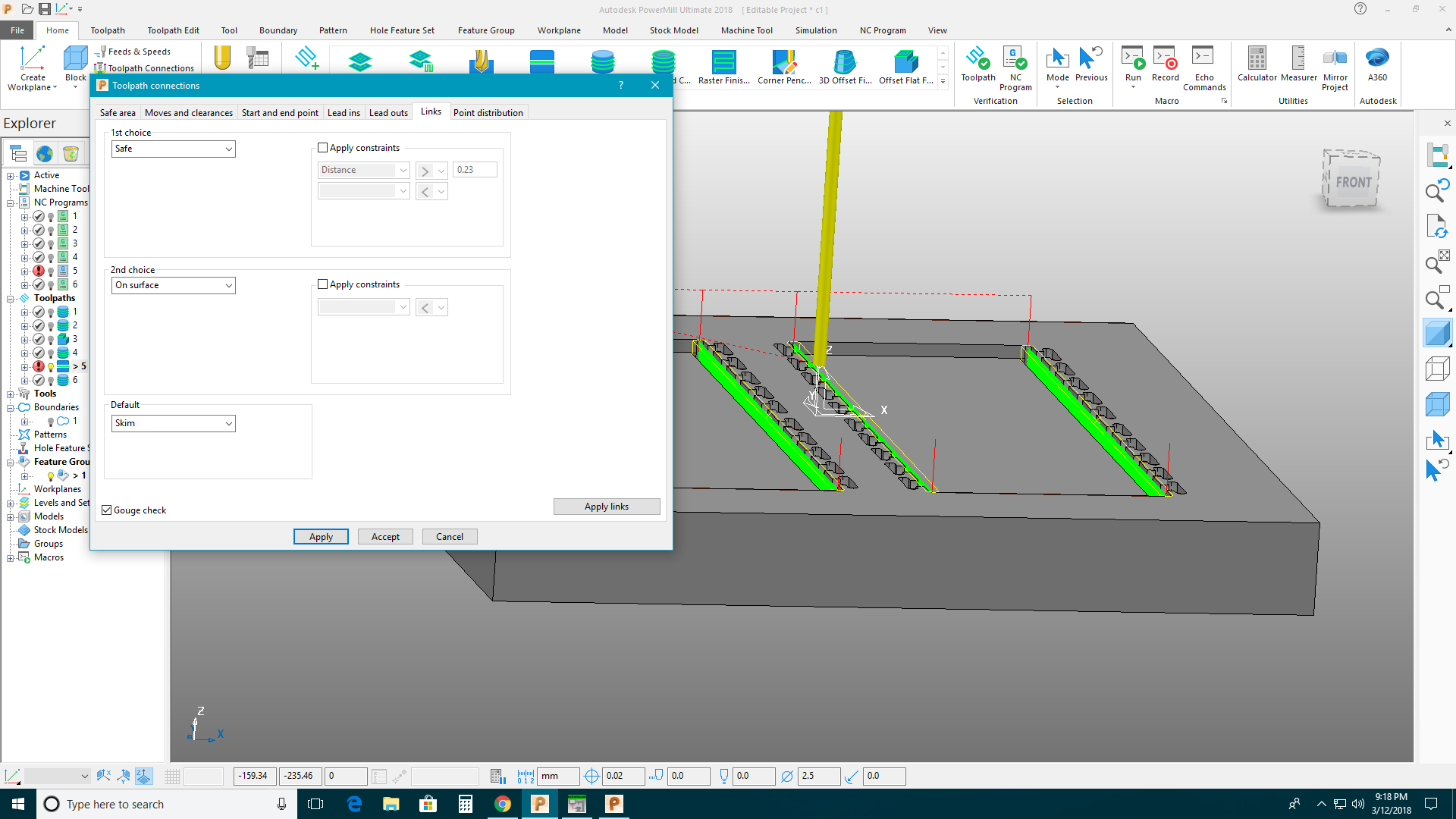Click the Apply links button

tap(606, 506)
